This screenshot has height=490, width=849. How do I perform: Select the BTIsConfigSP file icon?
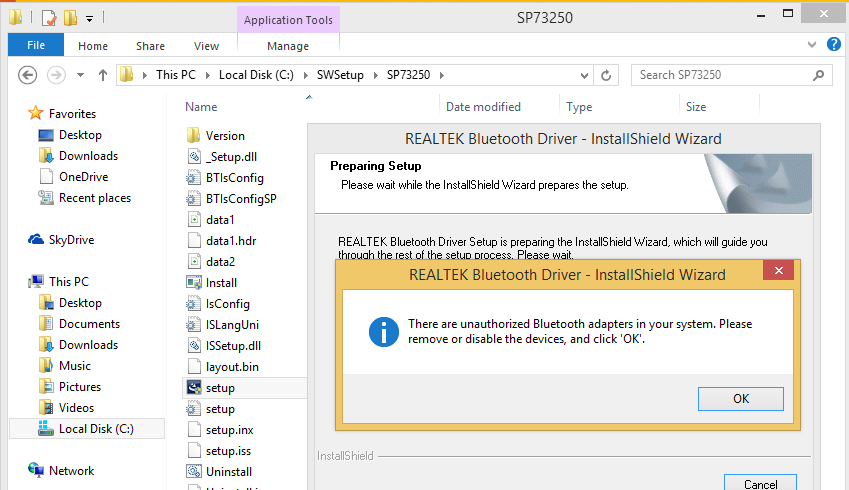193,199
